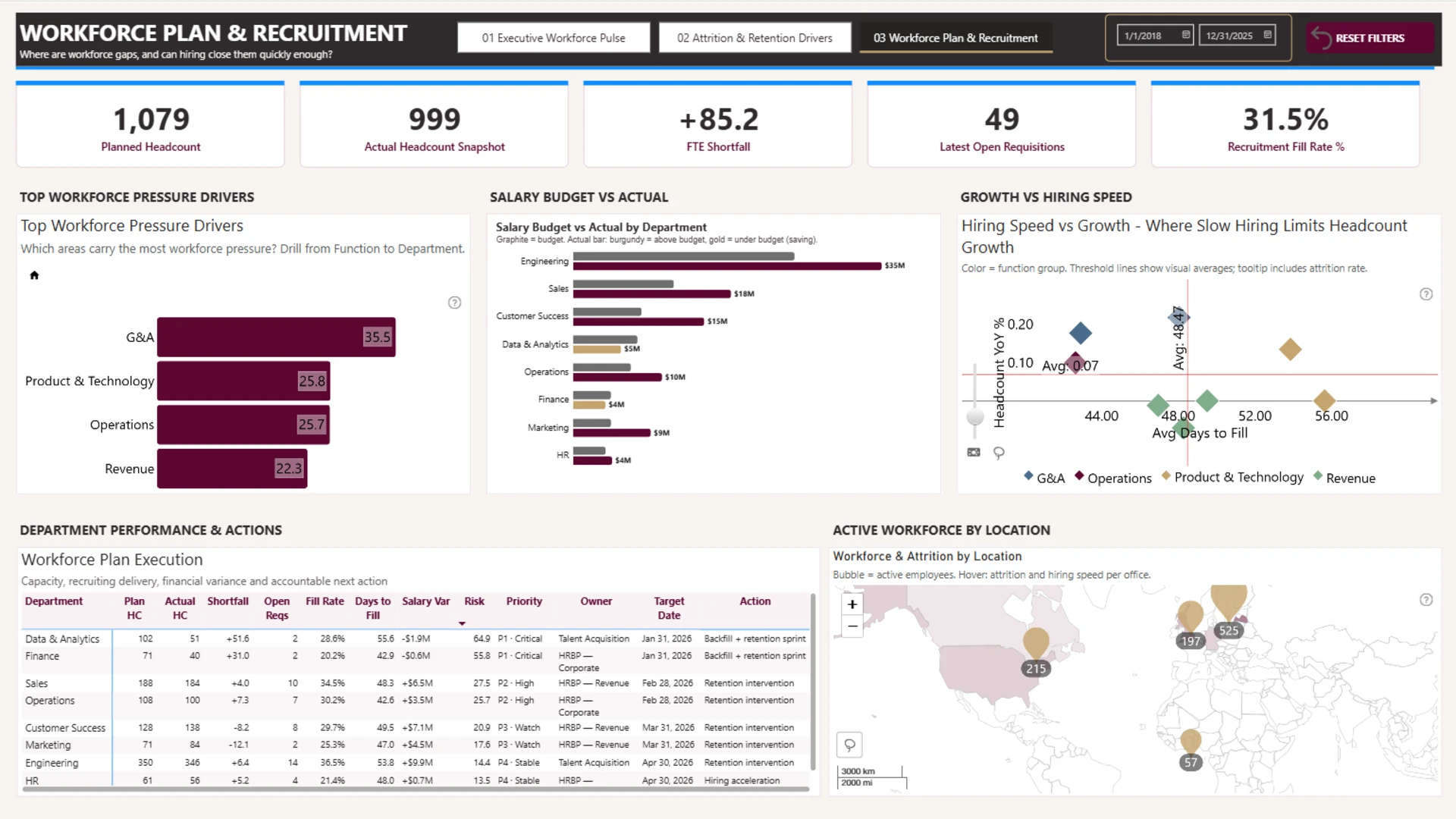Click the lasso select tool under scatter chart

(999, 453)
